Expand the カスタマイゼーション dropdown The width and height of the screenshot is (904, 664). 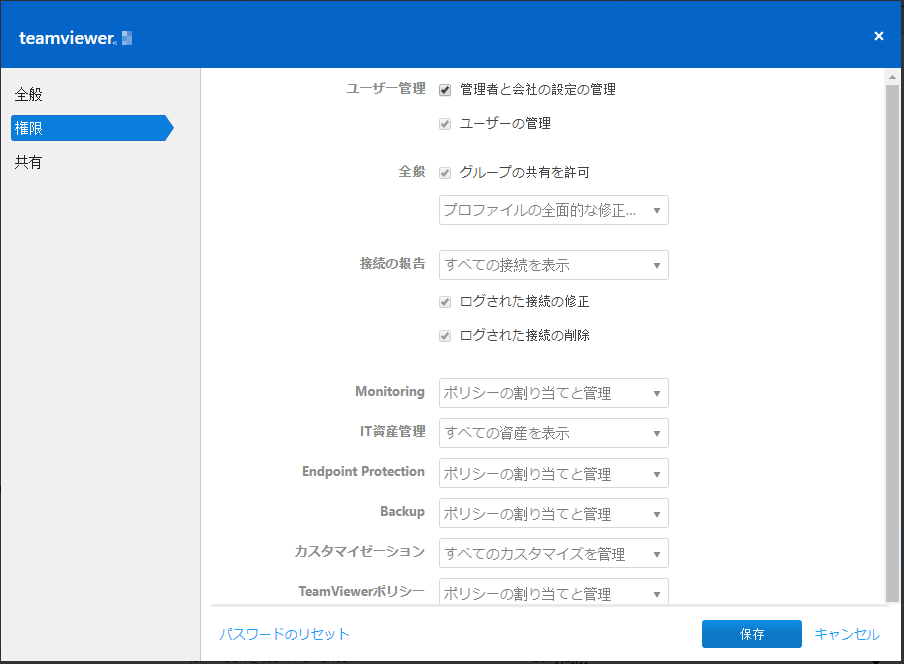553,553
